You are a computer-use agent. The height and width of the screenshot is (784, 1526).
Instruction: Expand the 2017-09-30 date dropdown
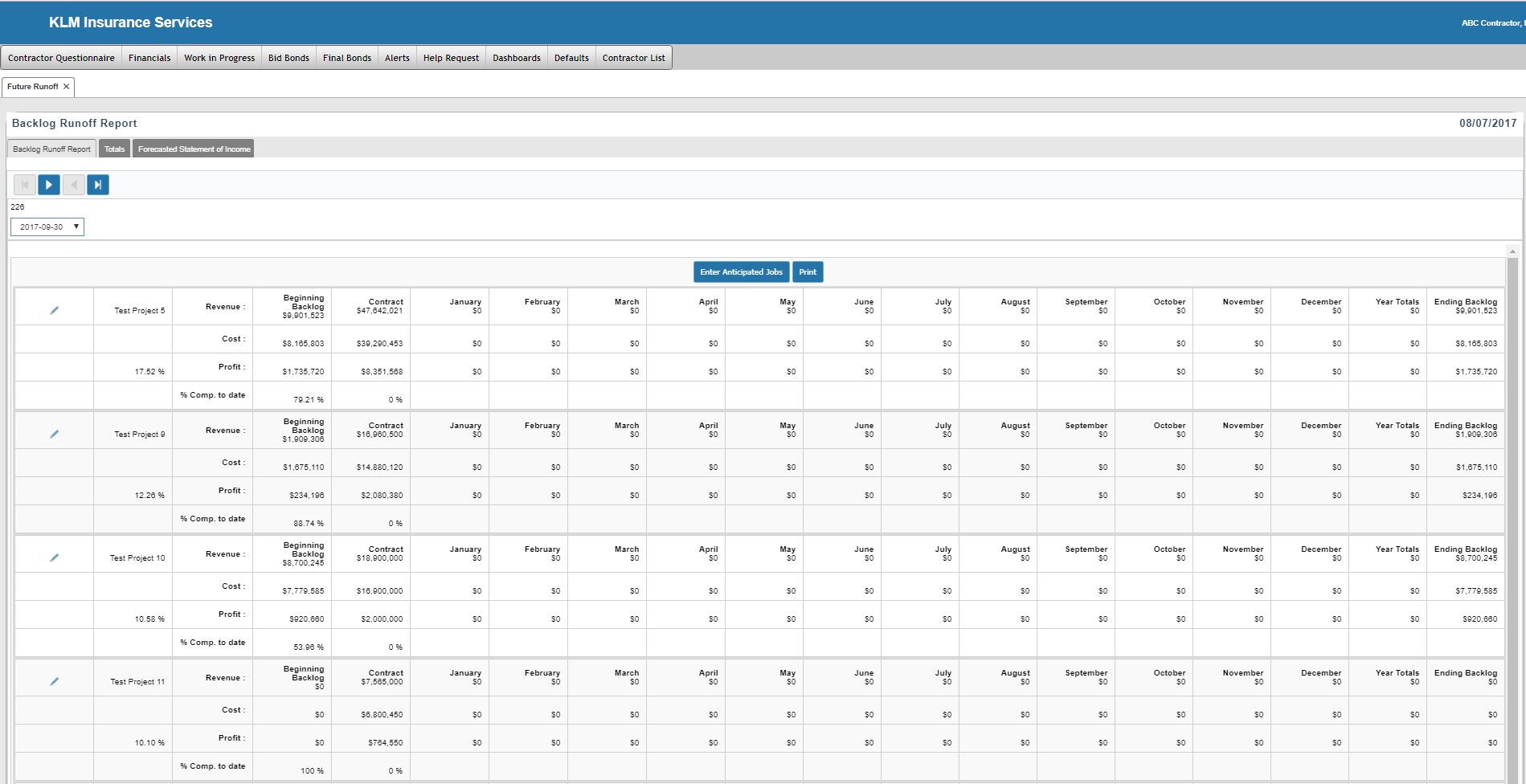47,227
